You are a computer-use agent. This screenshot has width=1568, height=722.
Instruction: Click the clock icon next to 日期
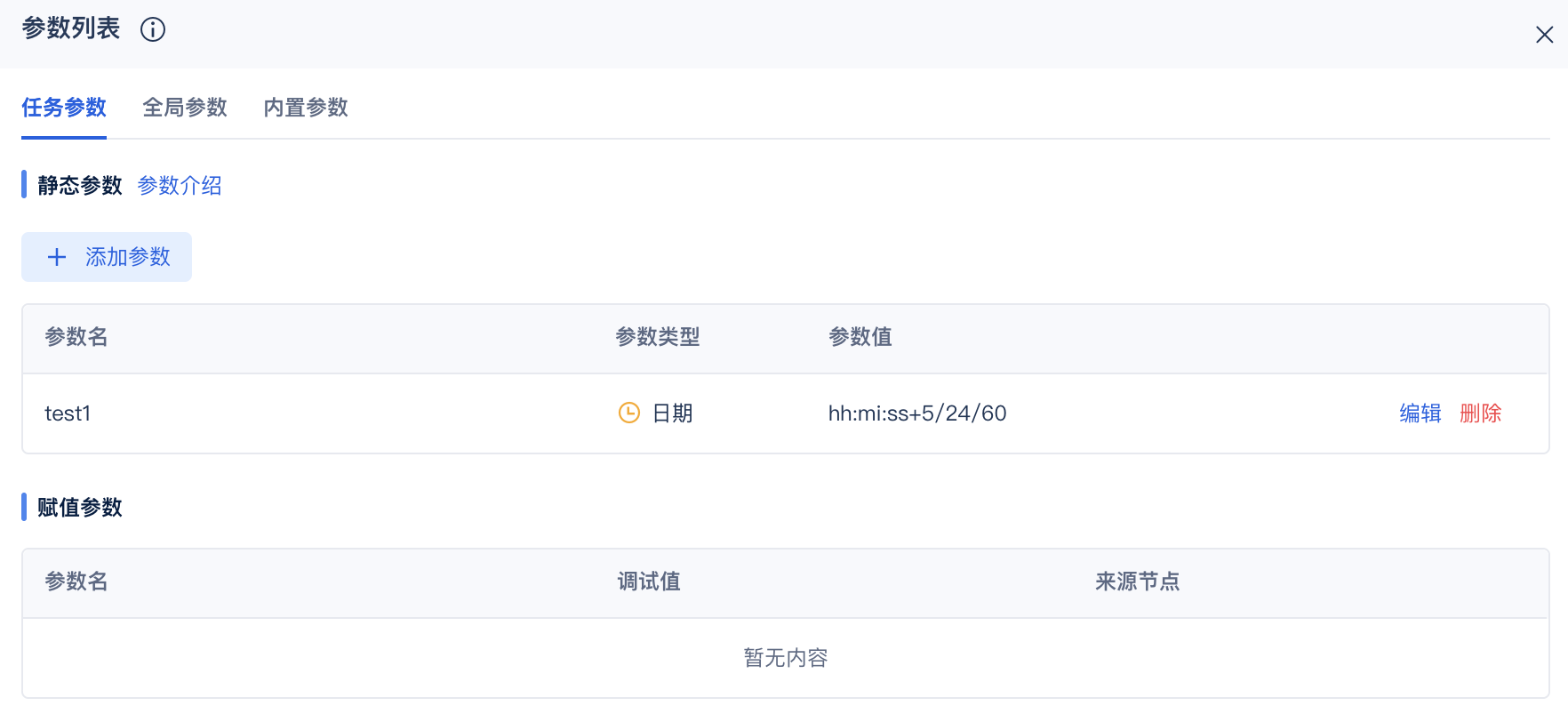629,413
